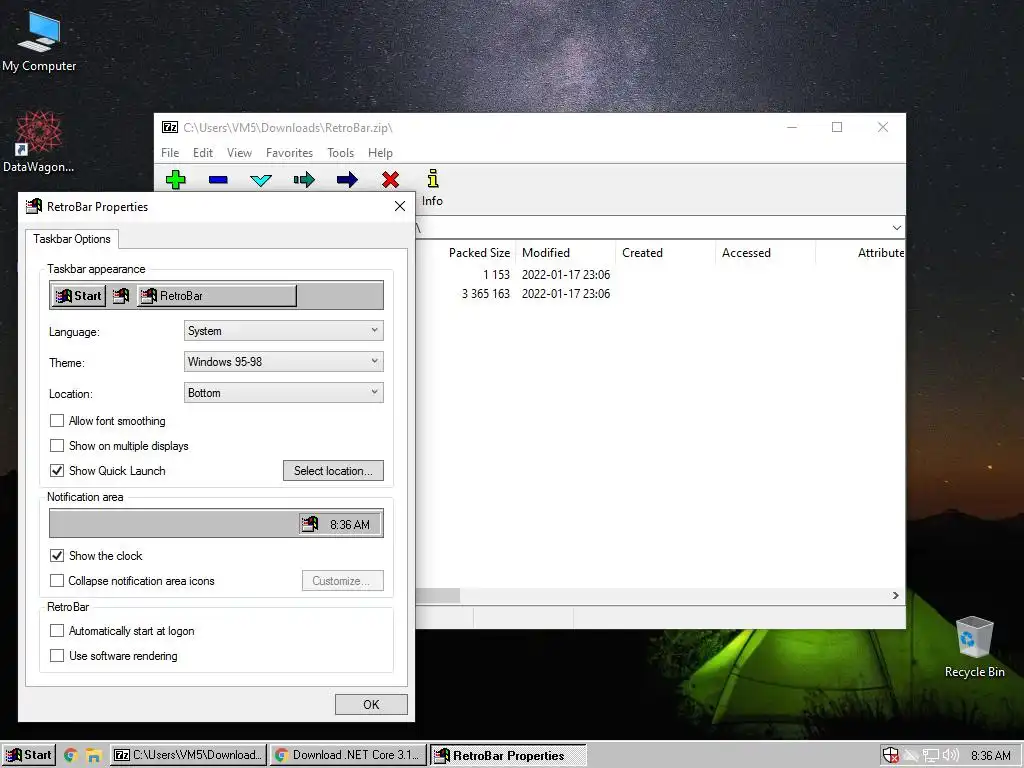Open the Help menu in 7-Zip
This screenshot has width=1024, height=768.
tap(380, 153)
